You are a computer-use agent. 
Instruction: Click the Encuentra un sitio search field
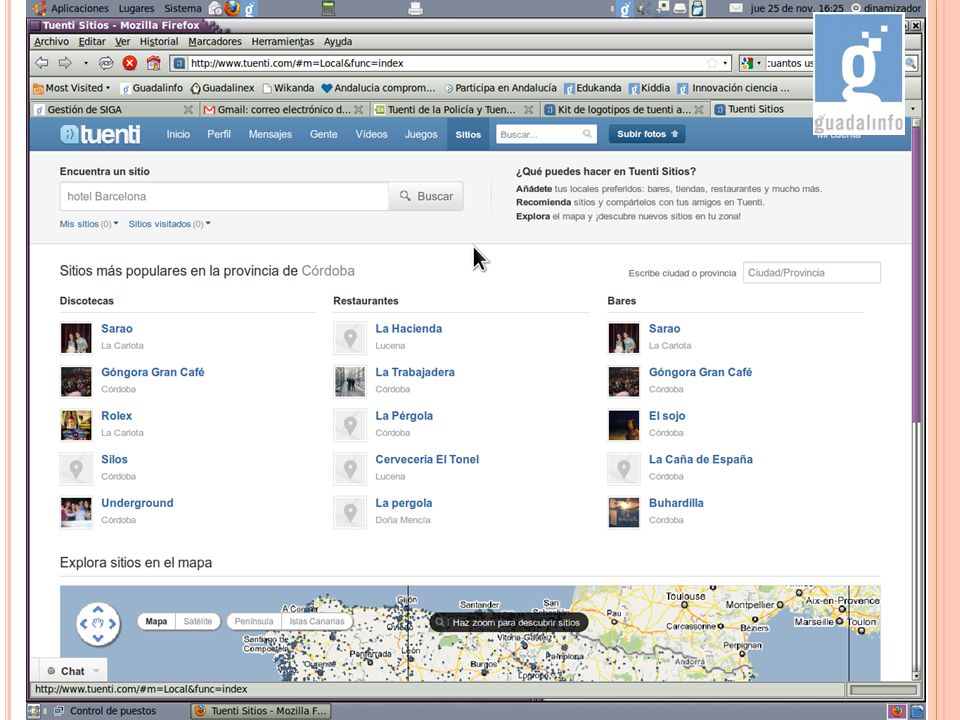[x=224, y=196]
